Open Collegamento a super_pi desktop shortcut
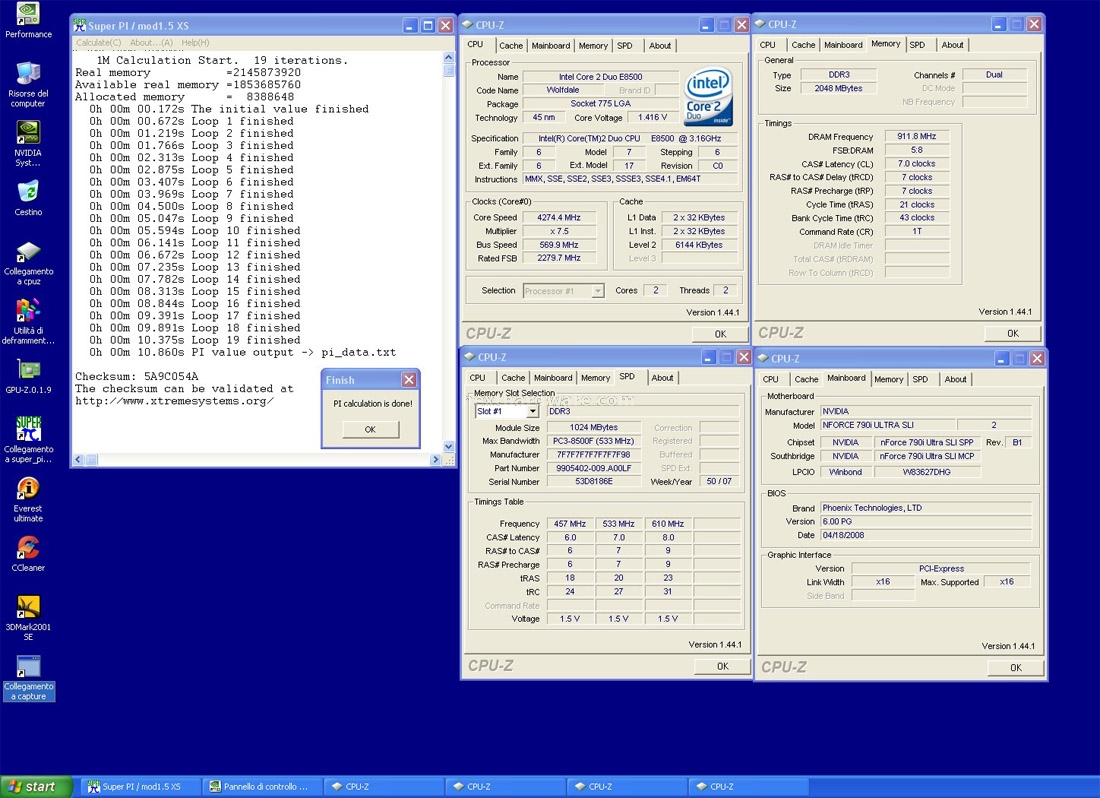The height and width of the screenshot is (798, 1100). coord(28,439)
